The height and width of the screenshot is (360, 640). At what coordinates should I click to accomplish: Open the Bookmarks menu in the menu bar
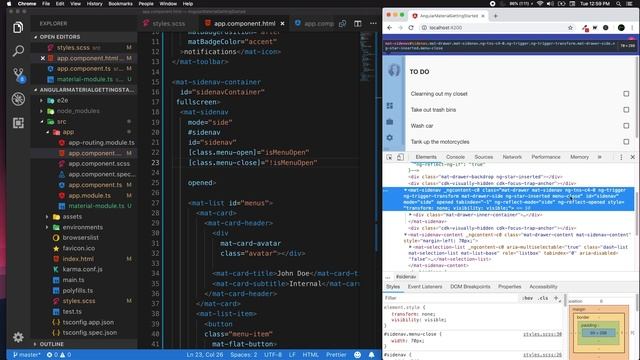pyautogui.click(x=120, y=4)
